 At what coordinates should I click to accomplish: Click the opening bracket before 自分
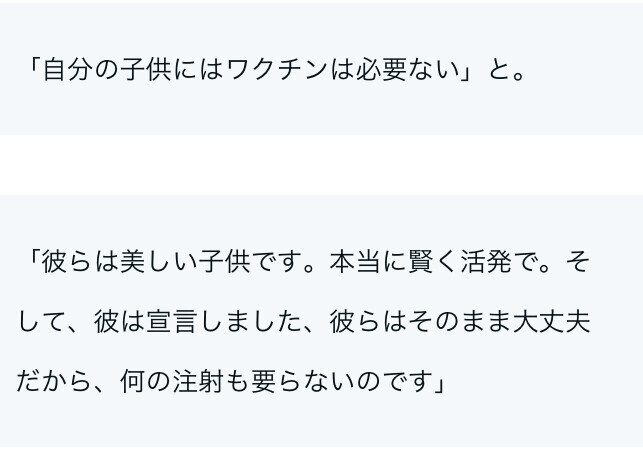click(x=34, y=70)
